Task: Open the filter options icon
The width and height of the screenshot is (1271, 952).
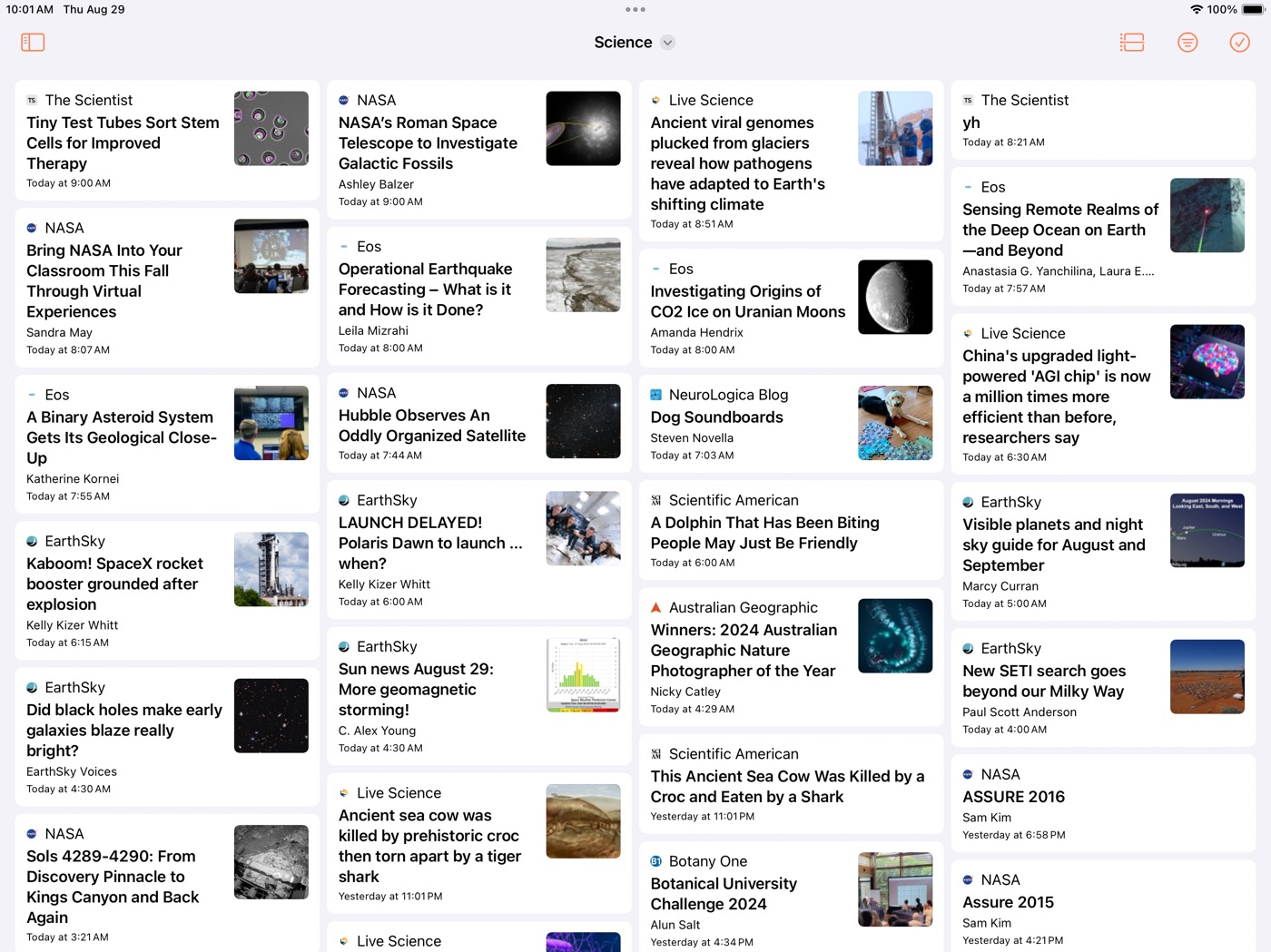Action: [x=1187, y=42]
